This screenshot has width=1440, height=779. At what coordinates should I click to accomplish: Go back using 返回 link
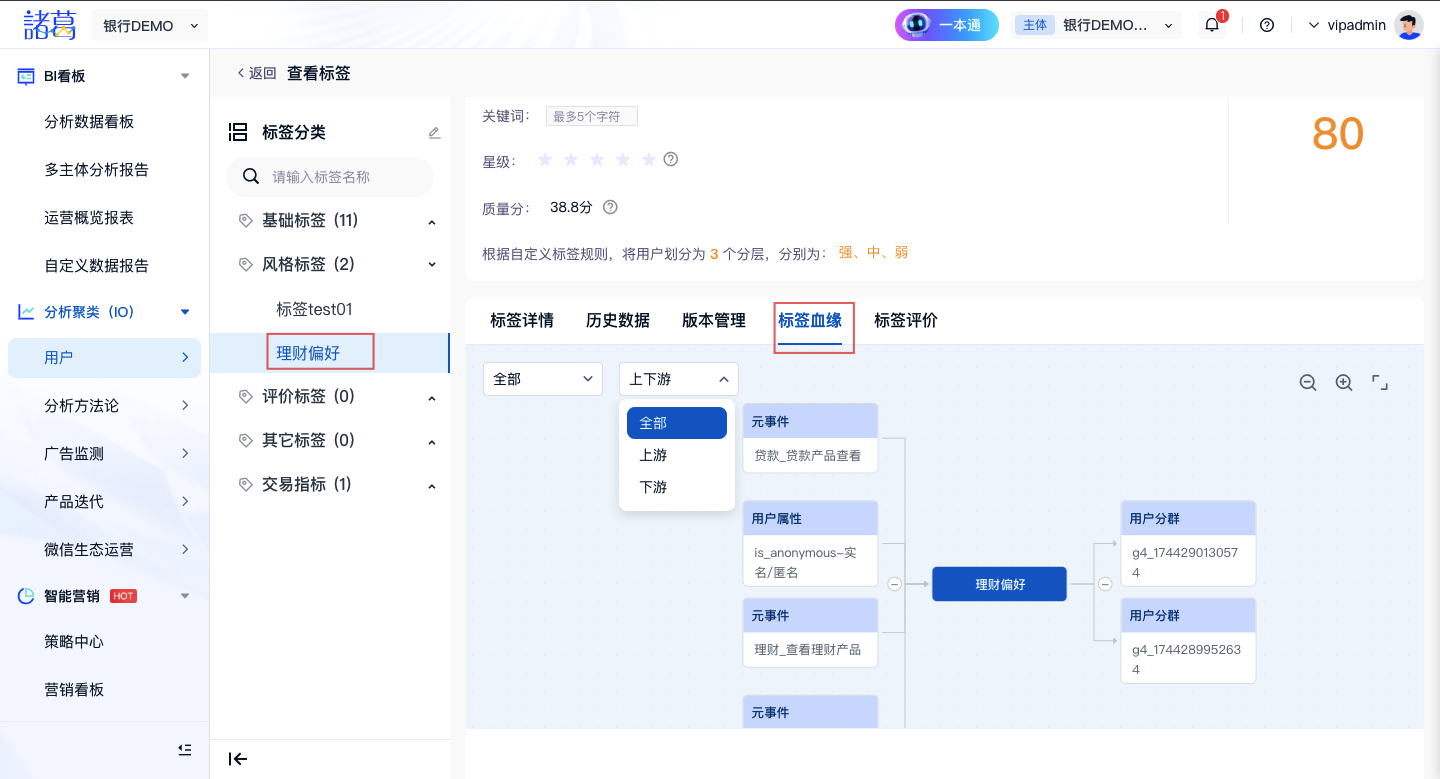[257, 73]
